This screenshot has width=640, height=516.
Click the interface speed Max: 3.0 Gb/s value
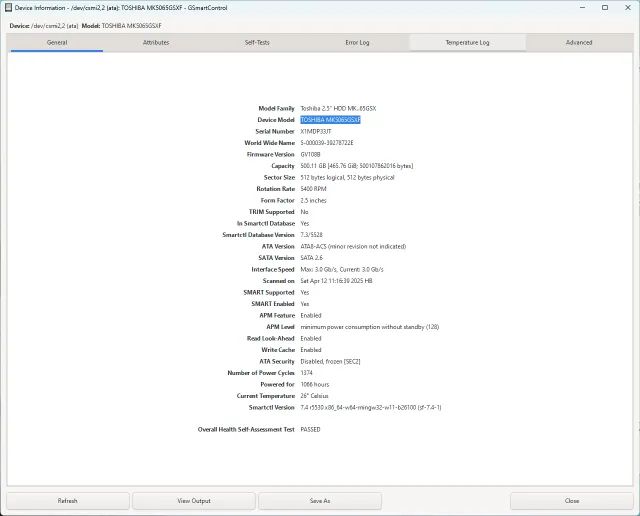point(342,269)
